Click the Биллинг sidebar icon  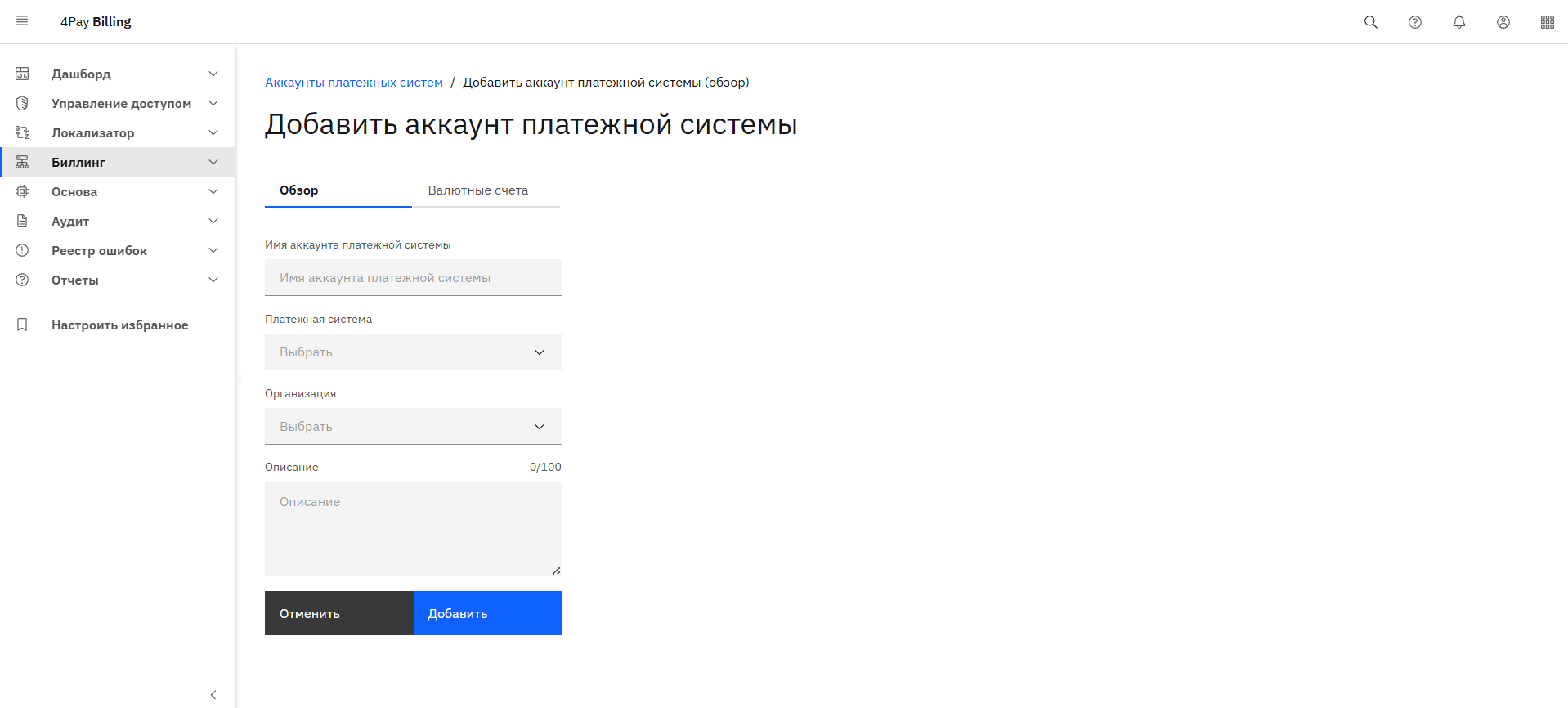[x=22, y=163]
